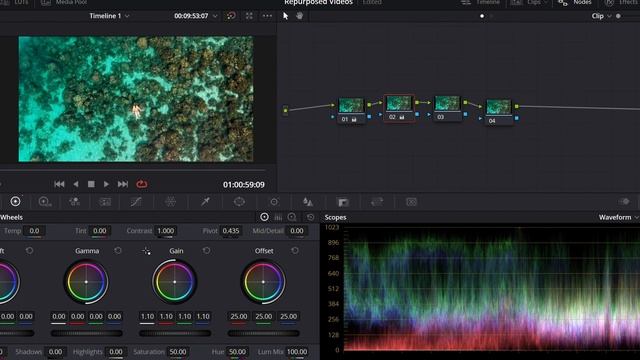
Task: Open the Curves palette
Action: [136, 202]
